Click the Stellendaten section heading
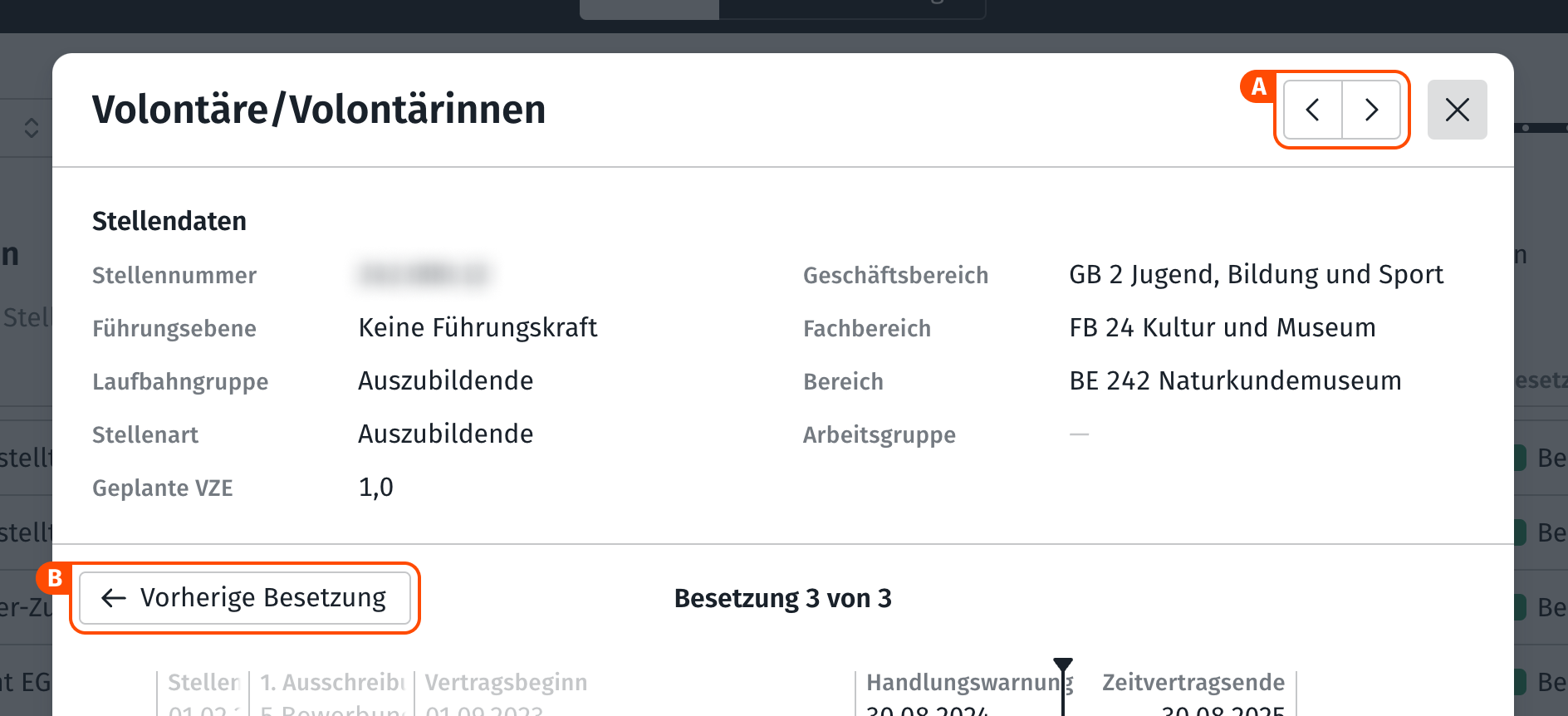1568x716 pixels. [169, 222]
